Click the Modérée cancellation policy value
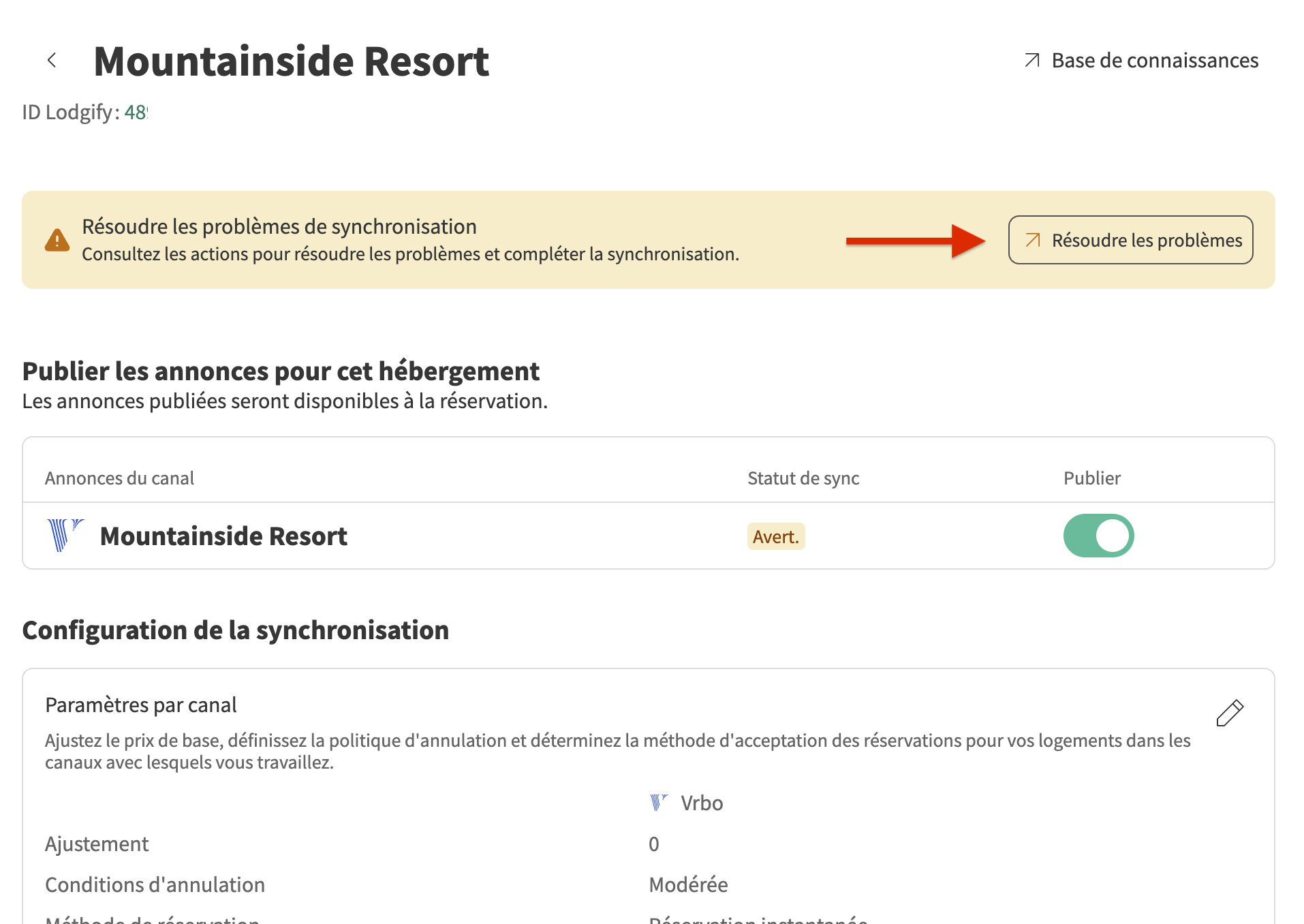Screen dimensions: 1304x924 point(688,884)
